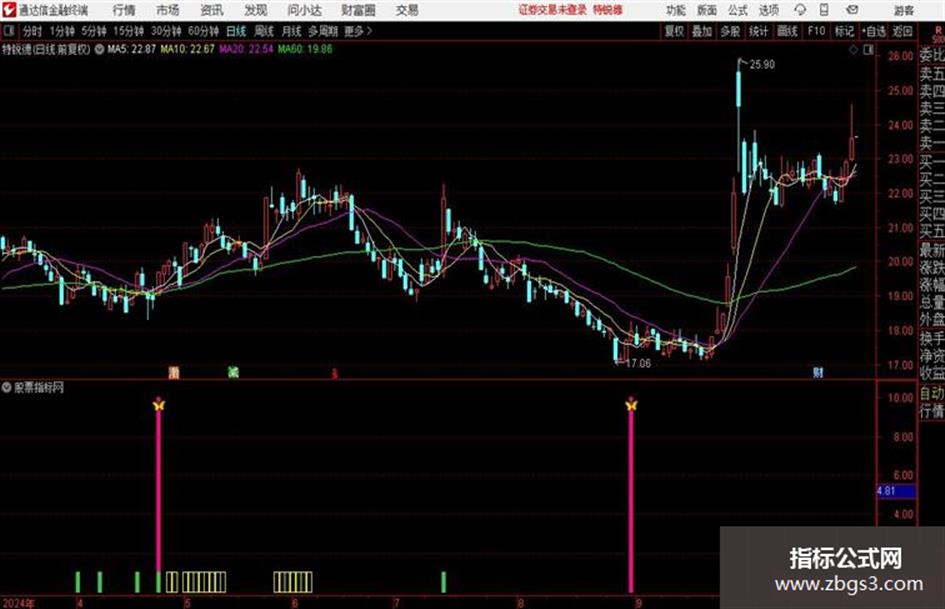Open the 资讯 menu
The height and width of the screenshot is (609, 945).
coord(212,10)
